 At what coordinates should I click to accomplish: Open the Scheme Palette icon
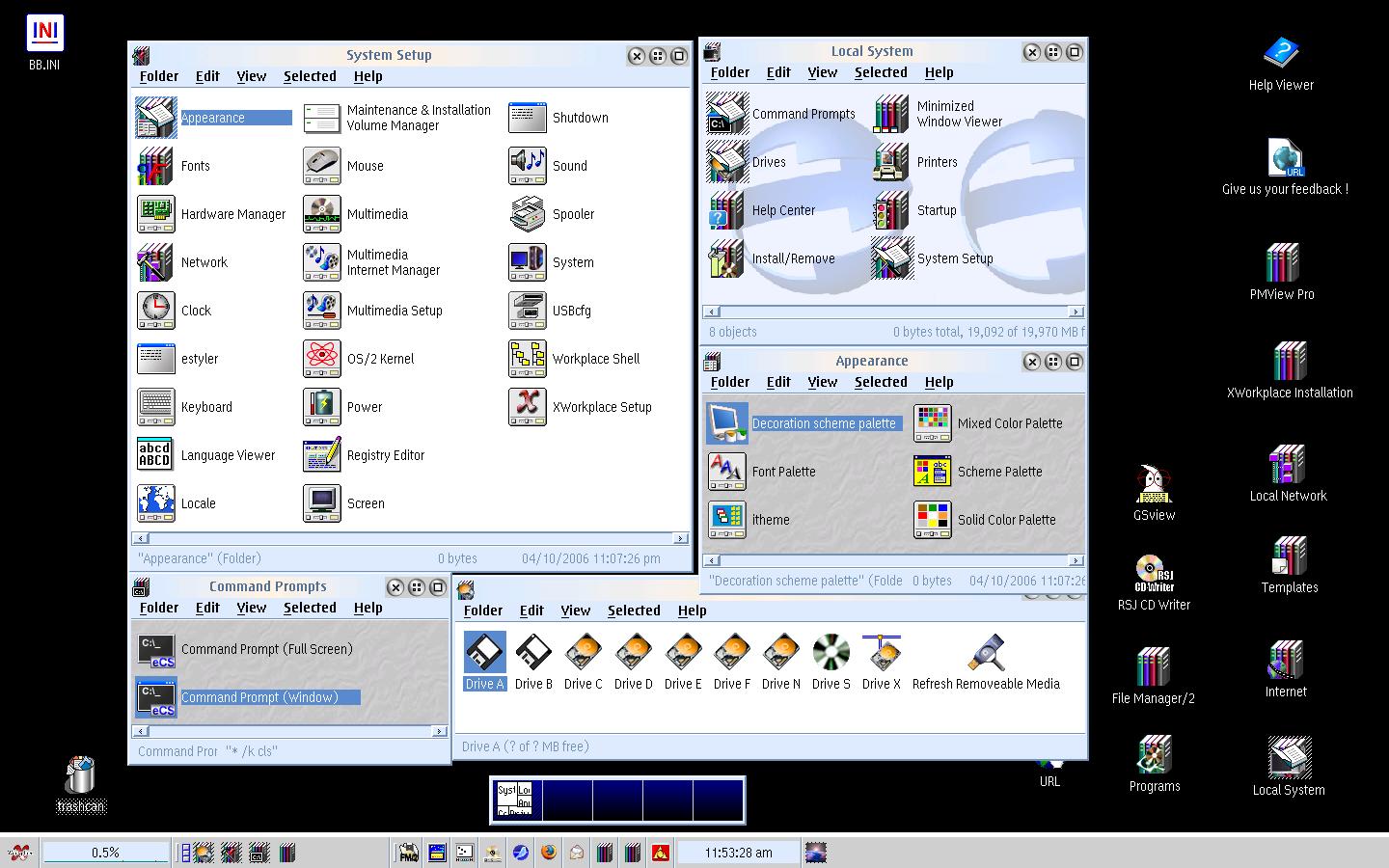(932, 472)
